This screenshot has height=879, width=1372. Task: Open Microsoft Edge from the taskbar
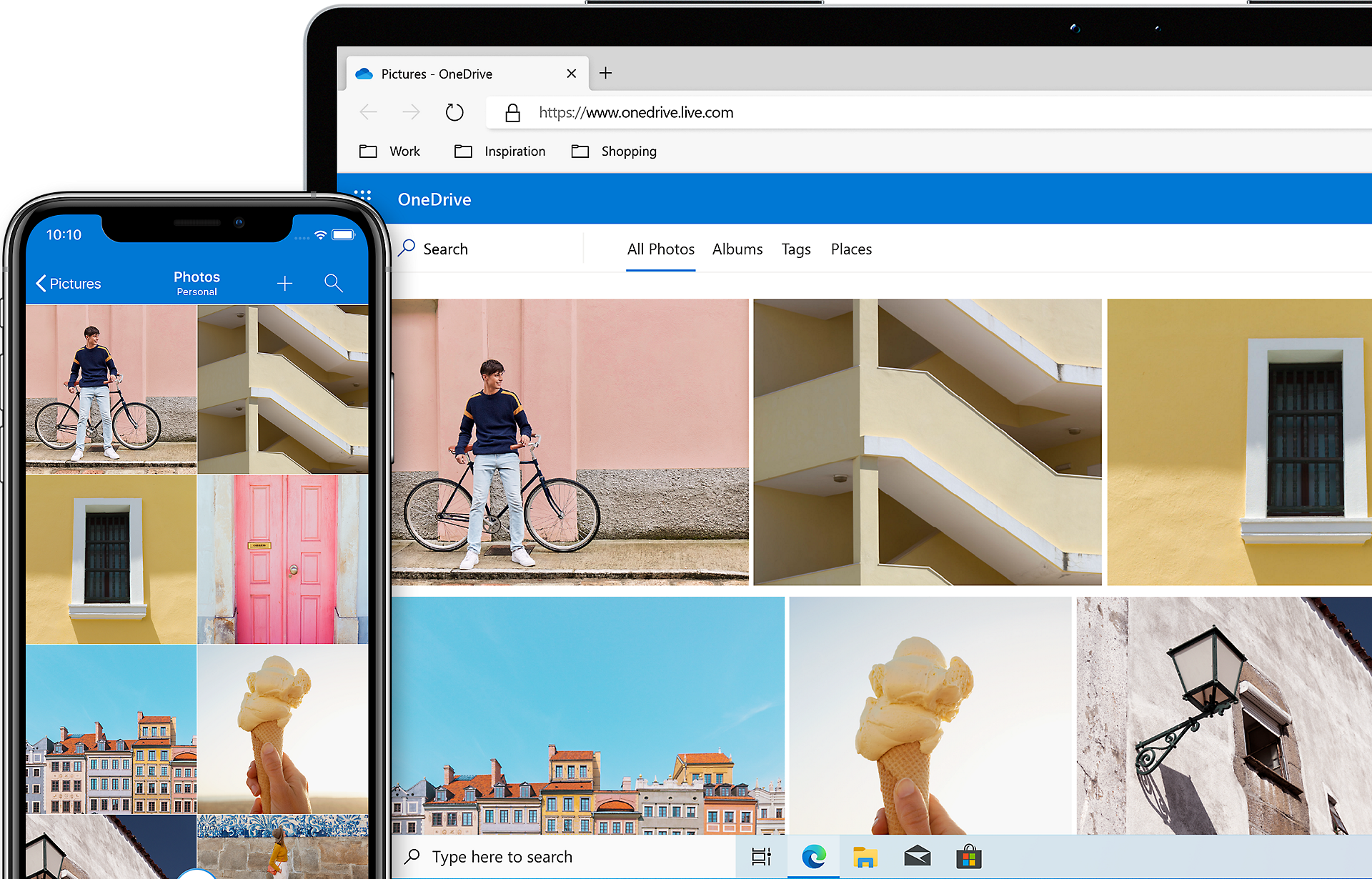point(813,856)
